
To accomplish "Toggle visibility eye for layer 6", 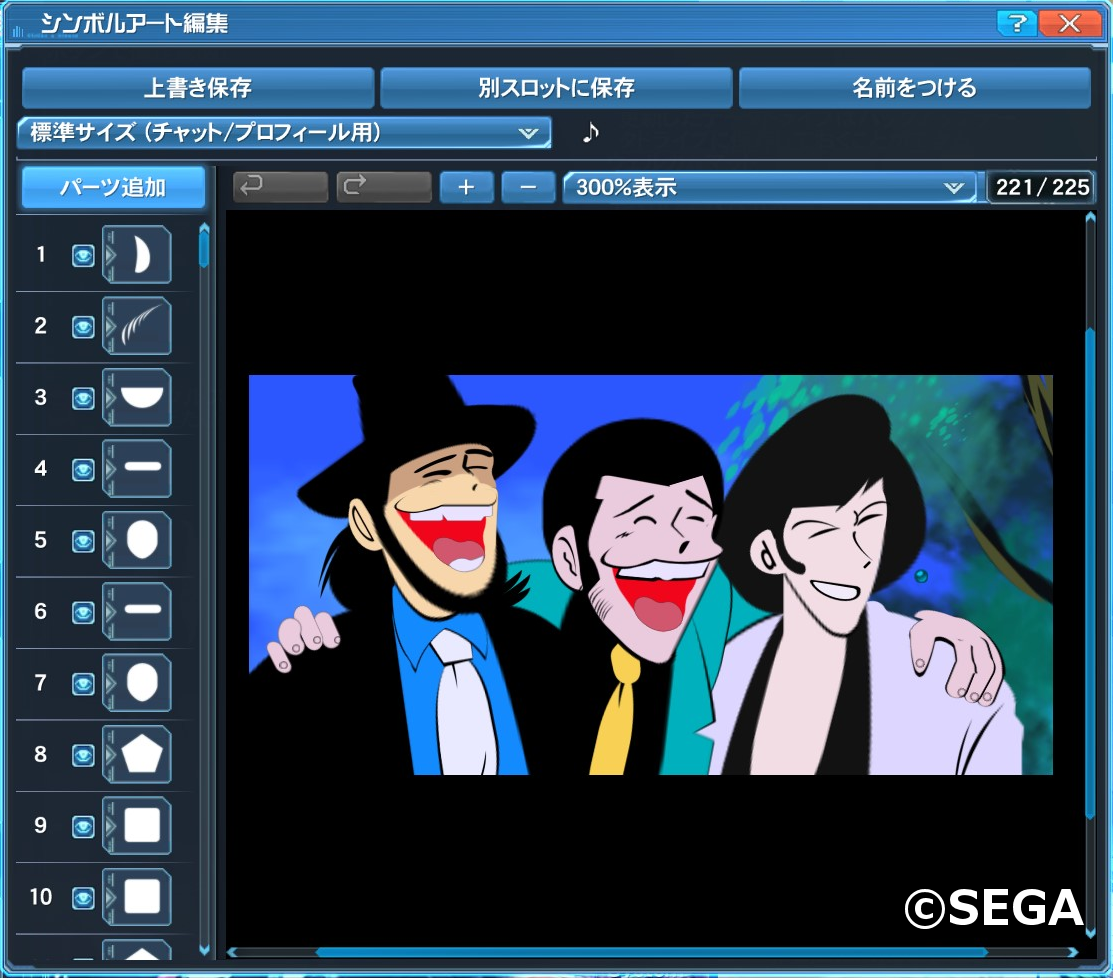I will [83, 612].
